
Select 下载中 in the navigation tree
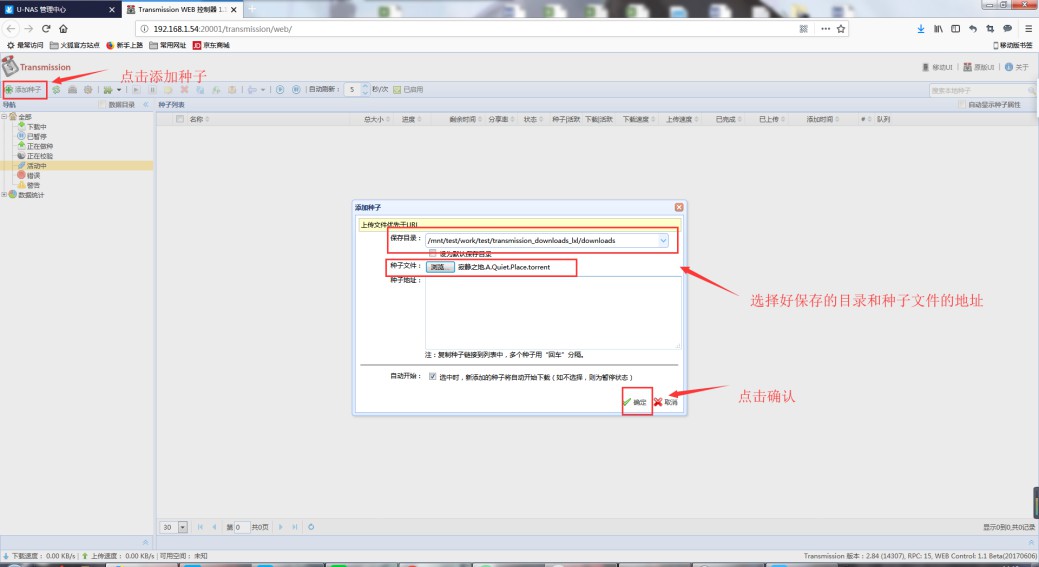[x=36, y=127]
